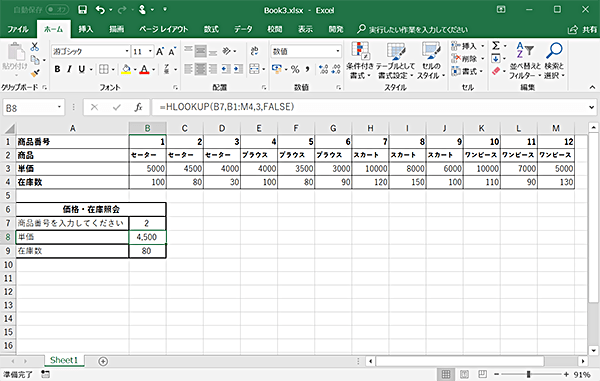Click the Save icon in quick access toolbar
600x381 pixels.
pyautogui.click(x=82, y=10)
